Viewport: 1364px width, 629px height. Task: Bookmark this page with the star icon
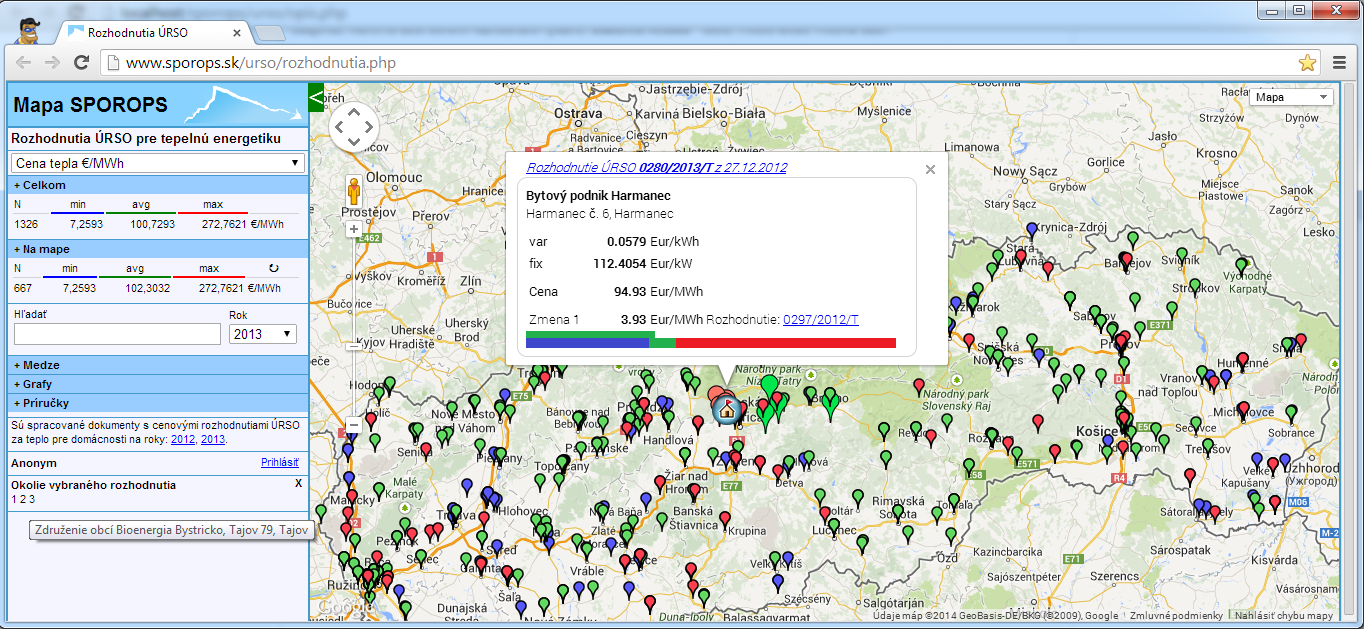click(x=1307, y=63)
